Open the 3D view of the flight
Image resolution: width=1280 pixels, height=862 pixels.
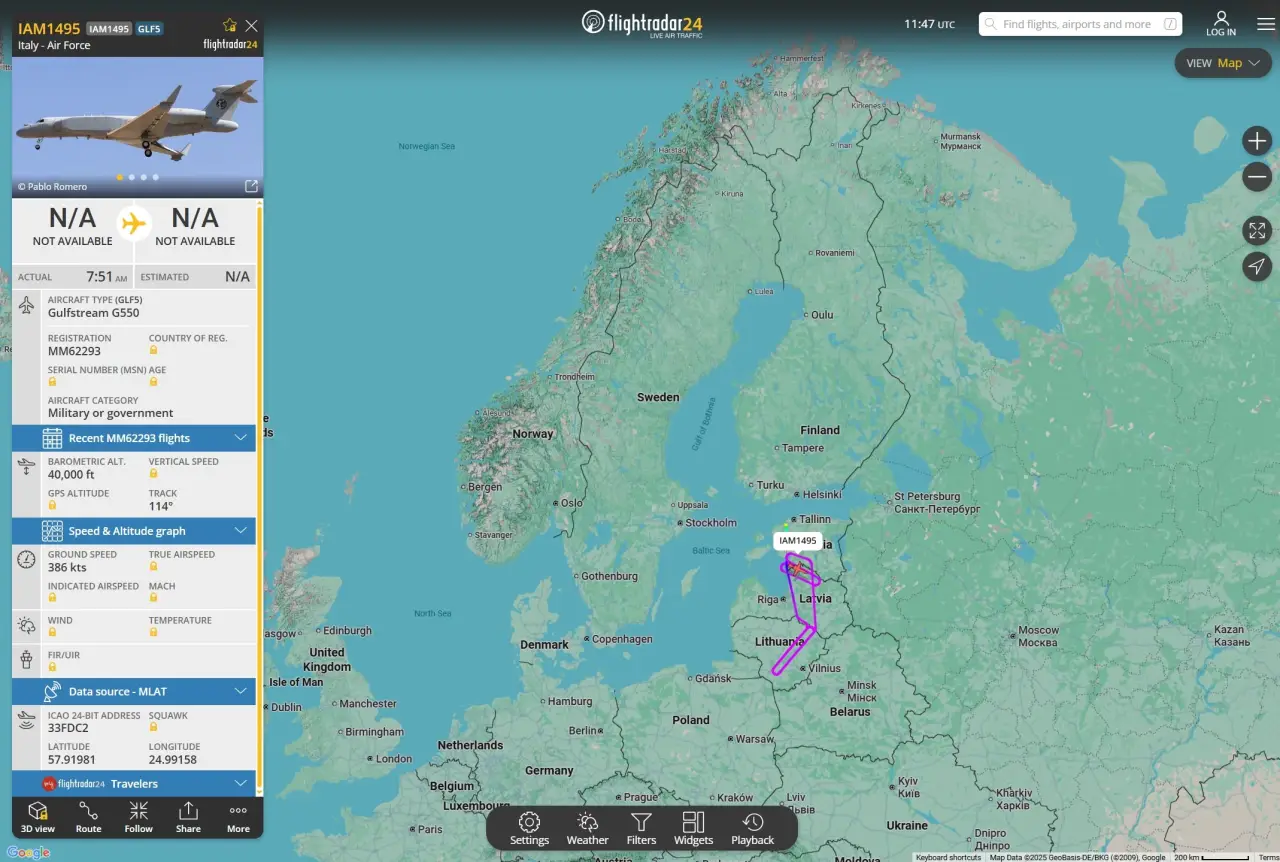pos(38,816)
